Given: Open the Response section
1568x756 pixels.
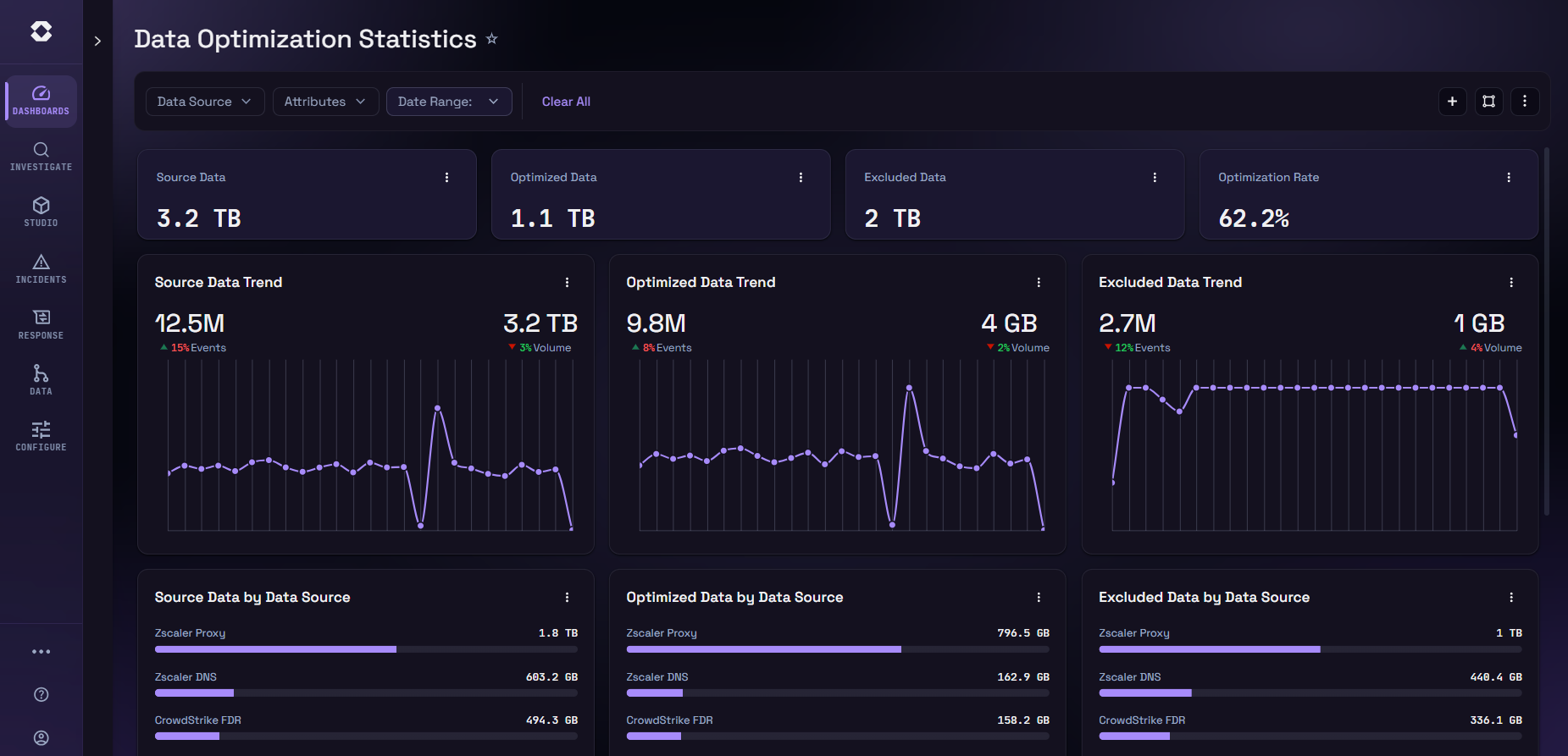Looking at the screenshot, I should tap(41, 324).
